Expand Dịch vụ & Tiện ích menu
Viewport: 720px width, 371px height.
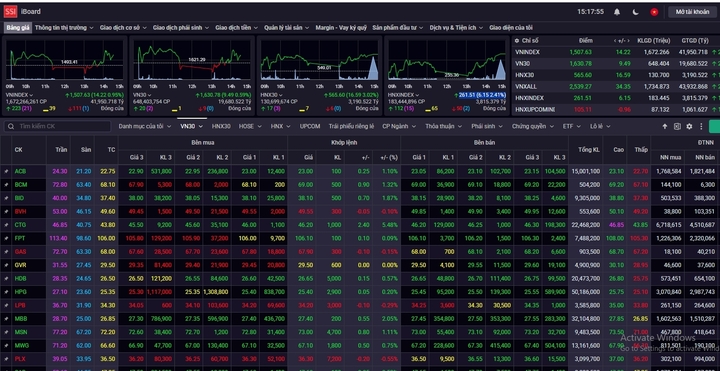coord(456,28)
